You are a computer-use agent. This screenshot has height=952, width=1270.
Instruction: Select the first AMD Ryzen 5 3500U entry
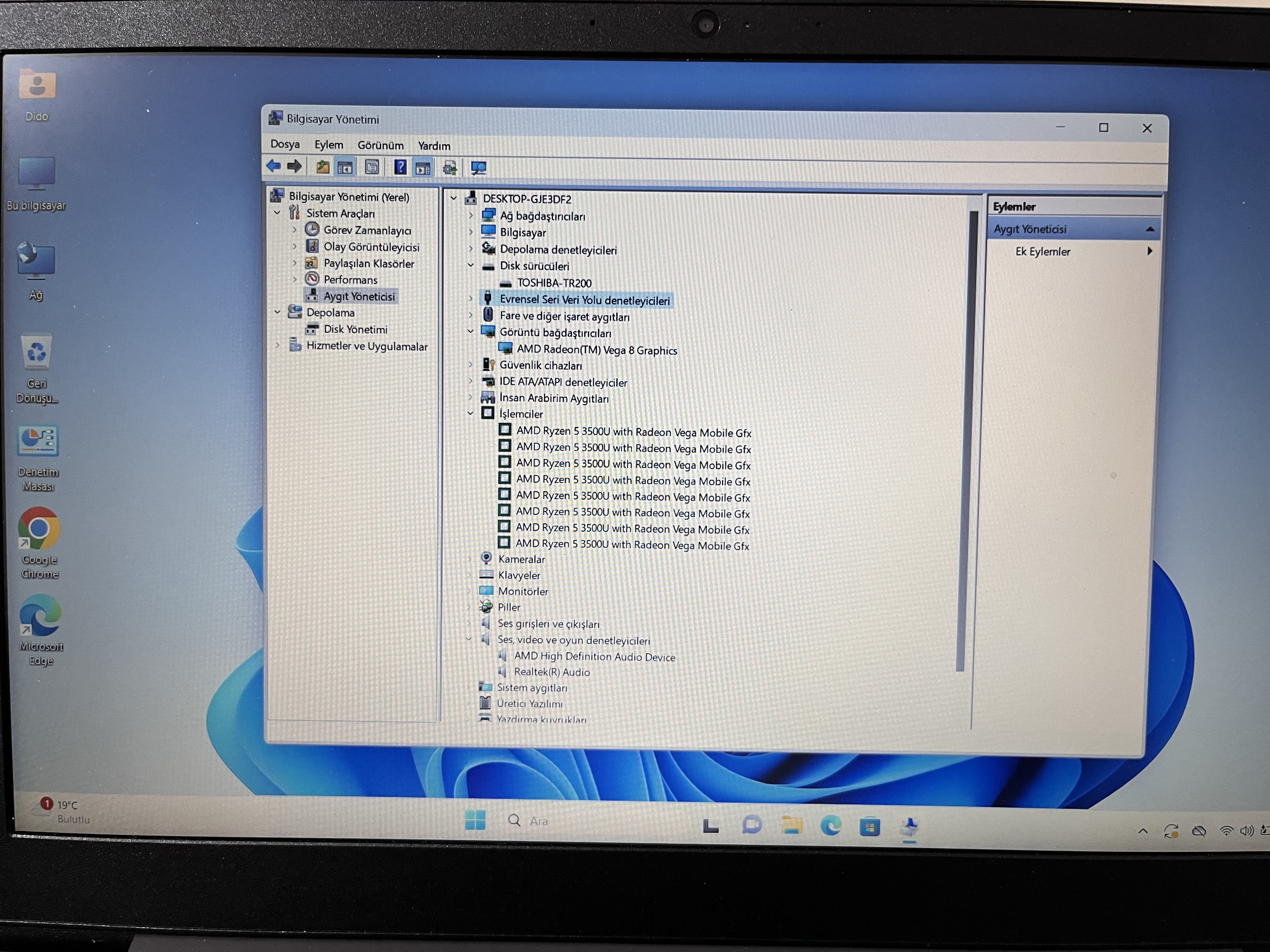[x=633, y=432]
